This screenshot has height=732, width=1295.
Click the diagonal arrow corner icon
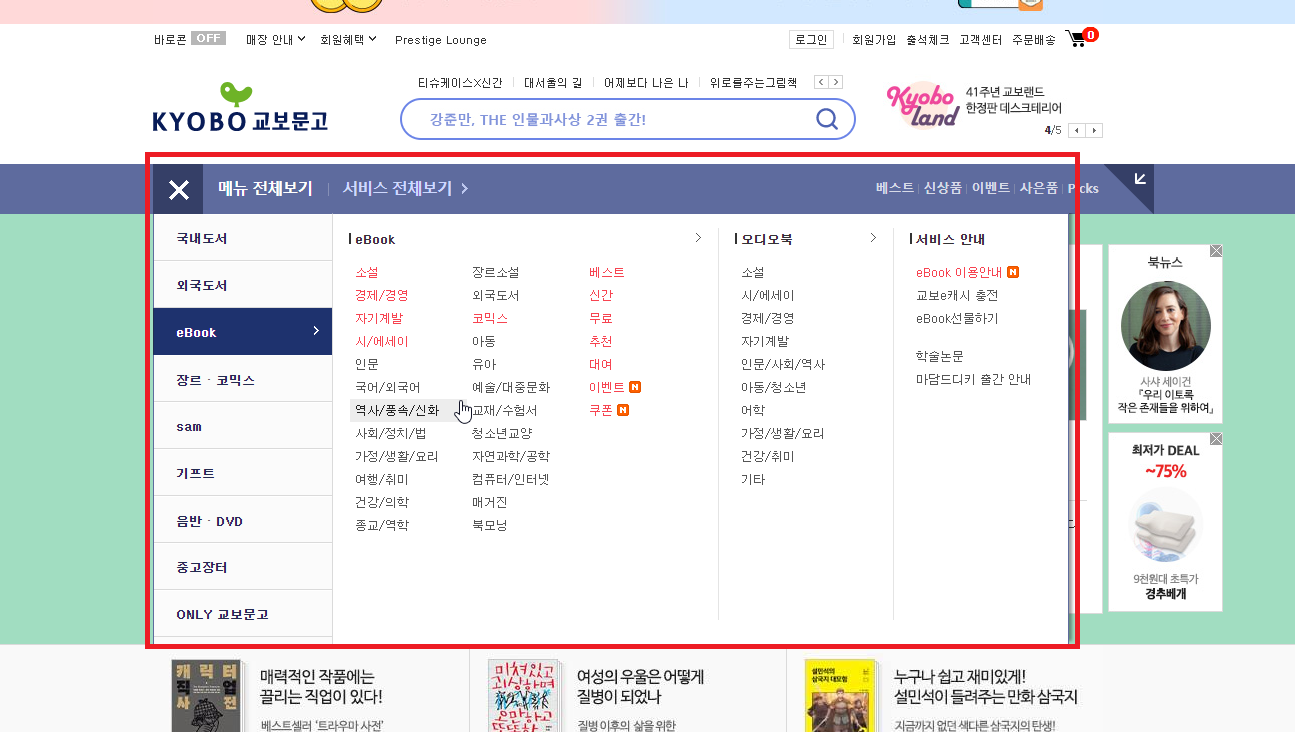point(1139,179)
